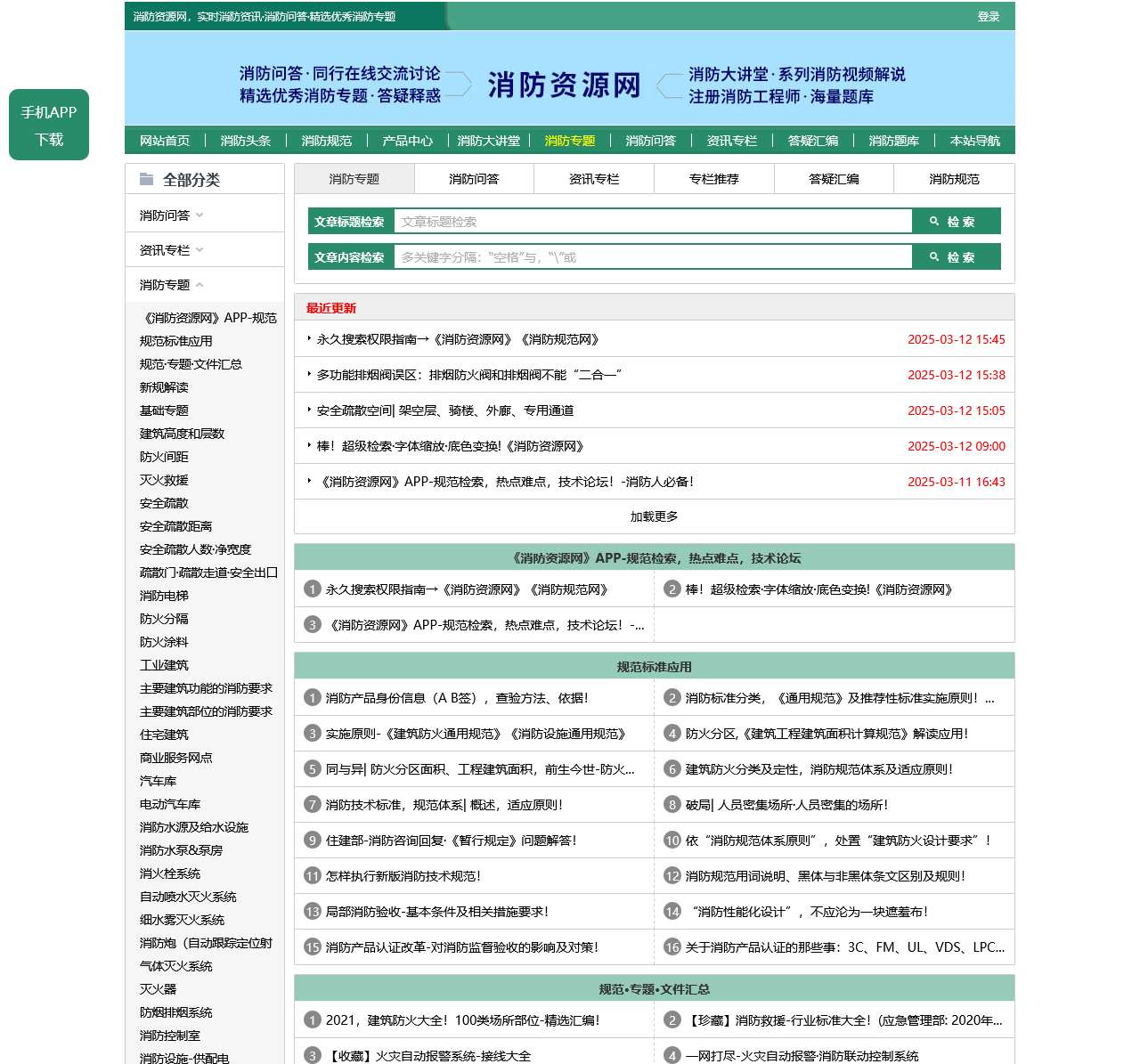Click 加载更多 to load more articles
This screenshot has height=1064, width=1140.
click(655, 516)
